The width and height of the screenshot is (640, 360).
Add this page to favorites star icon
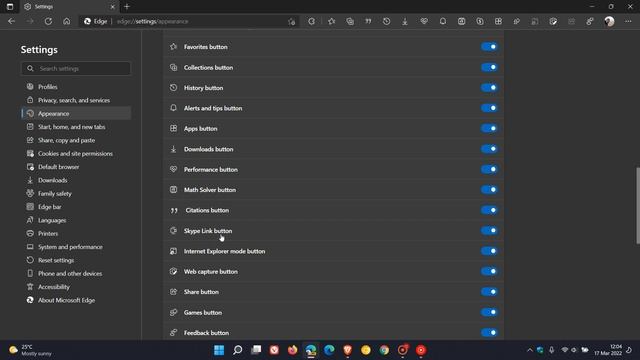click(291, 22)
